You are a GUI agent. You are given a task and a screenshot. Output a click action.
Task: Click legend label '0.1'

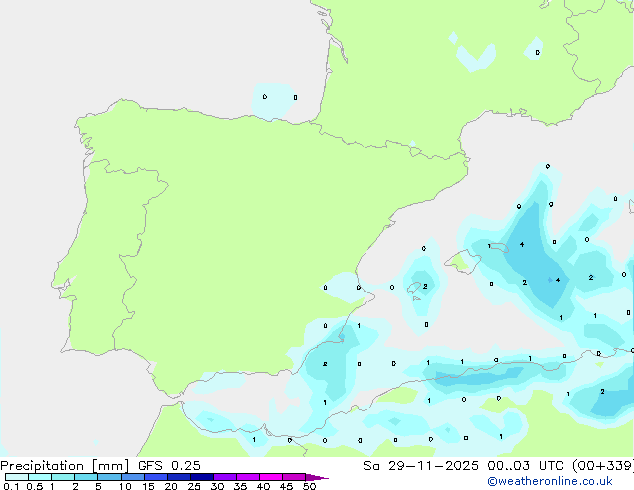tap(11, 486)
